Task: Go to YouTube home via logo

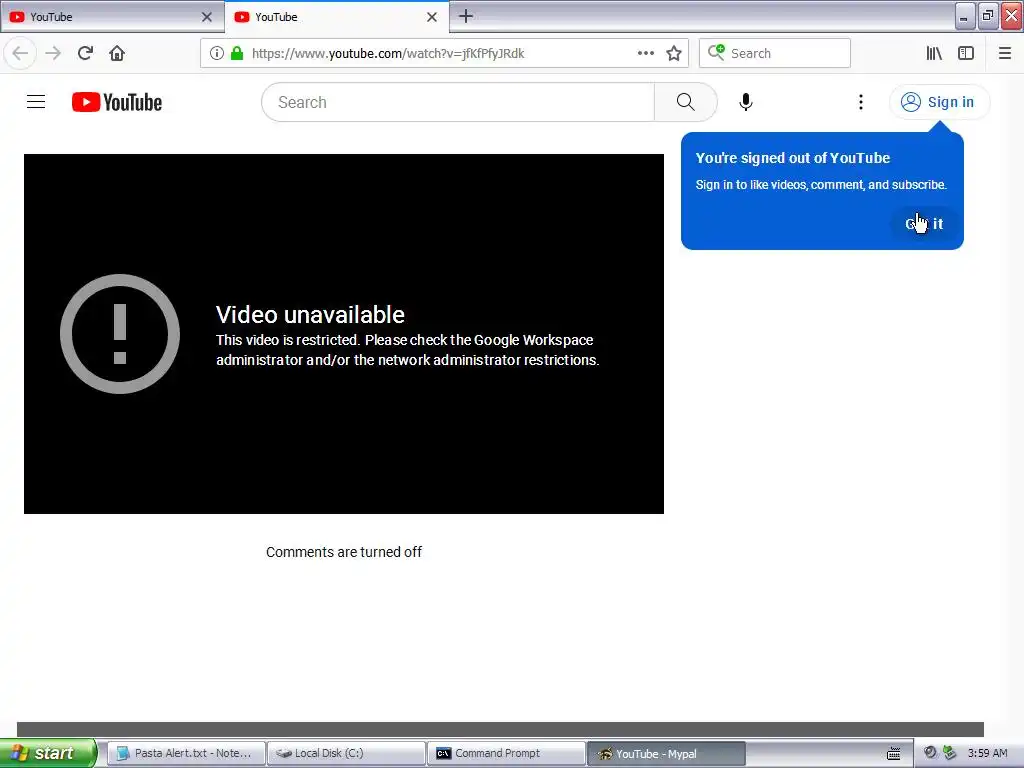Action: [117, 103]
